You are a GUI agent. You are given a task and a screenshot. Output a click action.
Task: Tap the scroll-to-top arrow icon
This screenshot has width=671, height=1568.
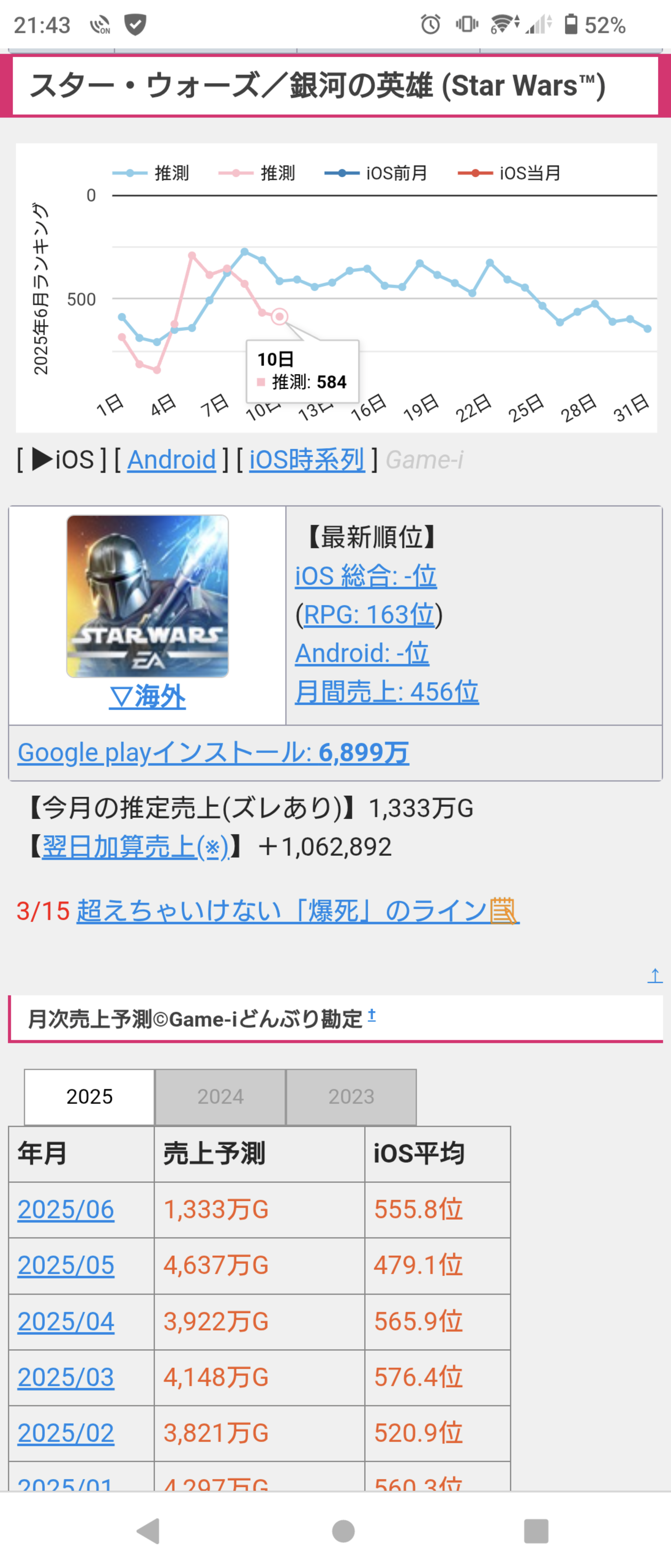pos(655,976)
